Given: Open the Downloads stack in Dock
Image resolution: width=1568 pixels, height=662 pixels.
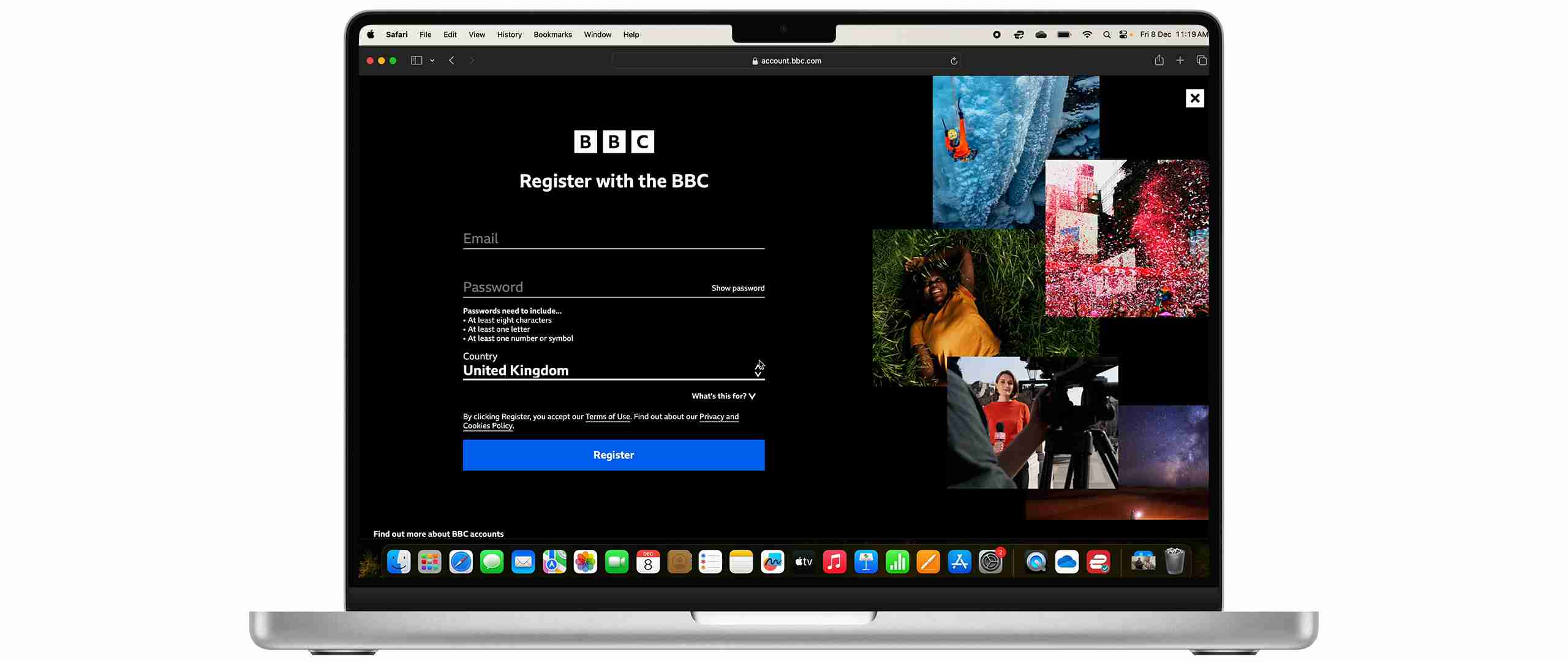Looking at the screenshot, I should tap(1143, 561).
